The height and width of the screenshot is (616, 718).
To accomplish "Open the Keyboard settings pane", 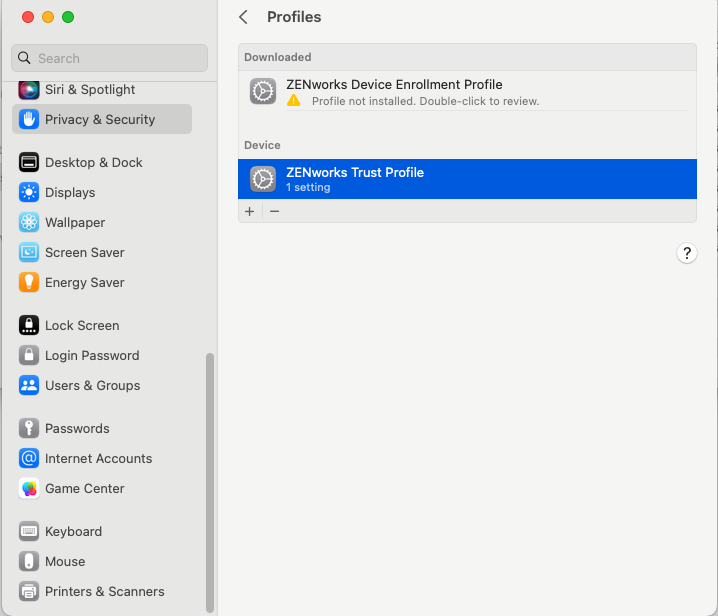I will [73, 531].
